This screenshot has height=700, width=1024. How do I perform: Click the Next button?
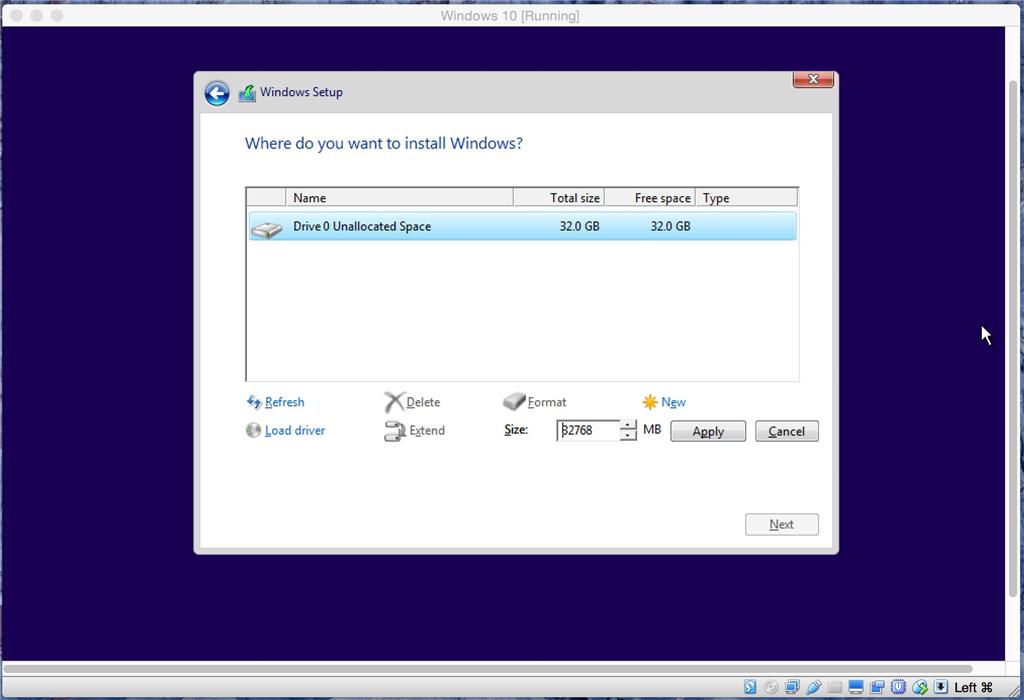coord(782,524)
